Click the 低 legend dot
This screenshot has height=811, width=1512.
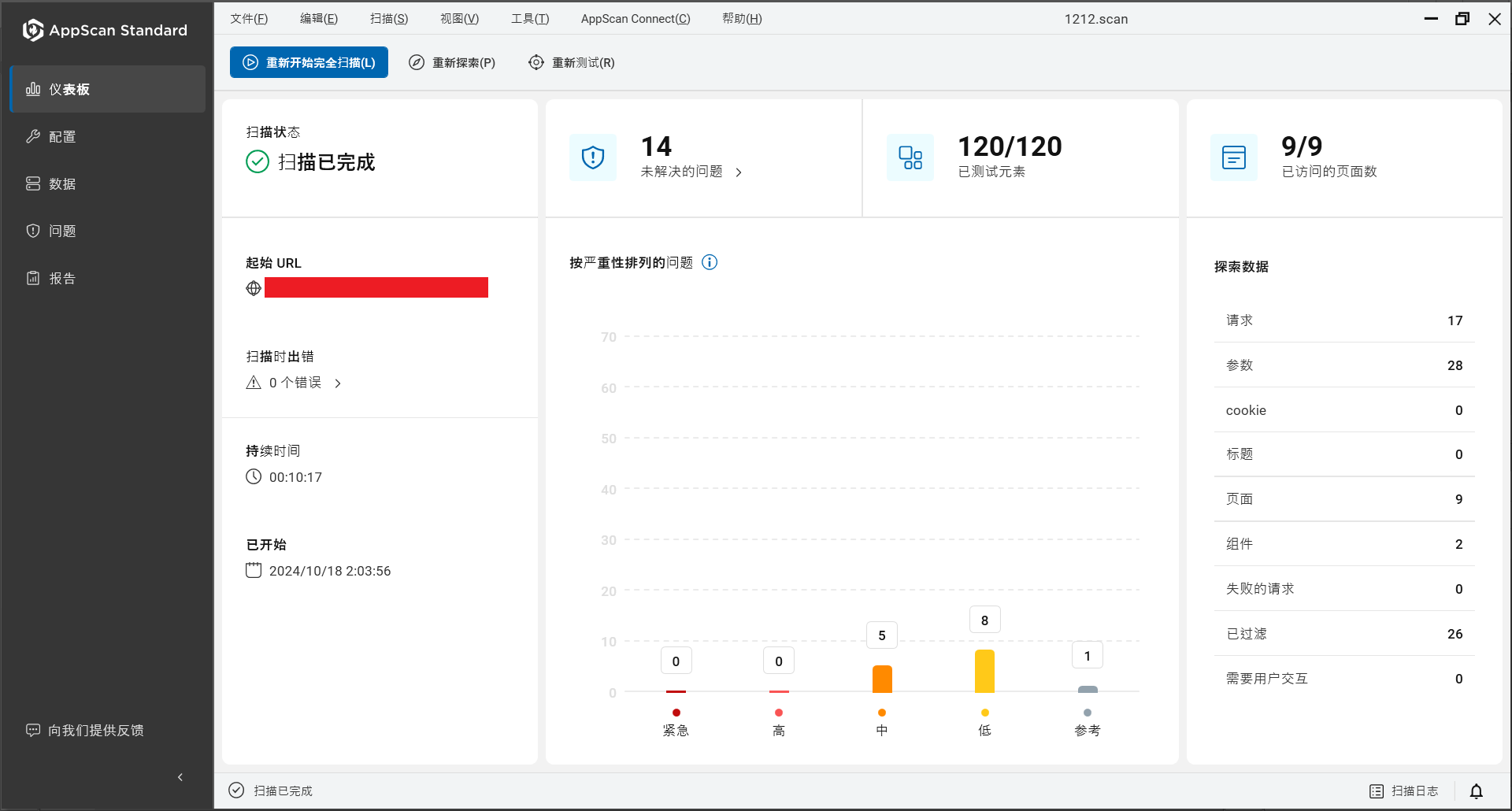pos(985,713)
